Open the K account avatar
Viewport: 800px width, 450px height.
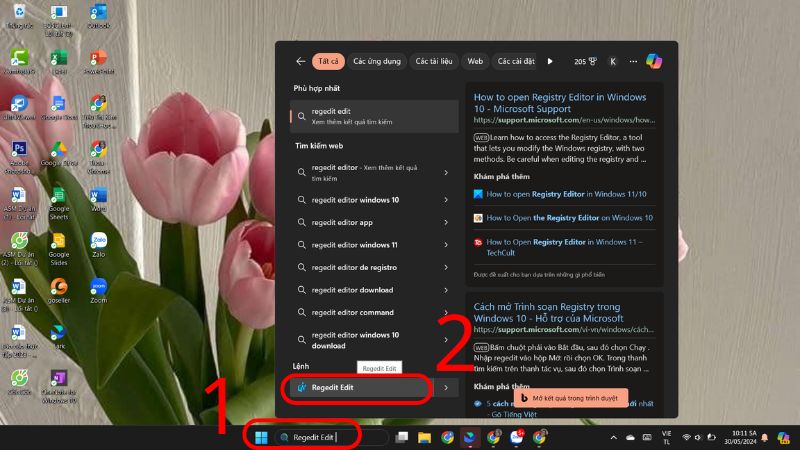613,61
